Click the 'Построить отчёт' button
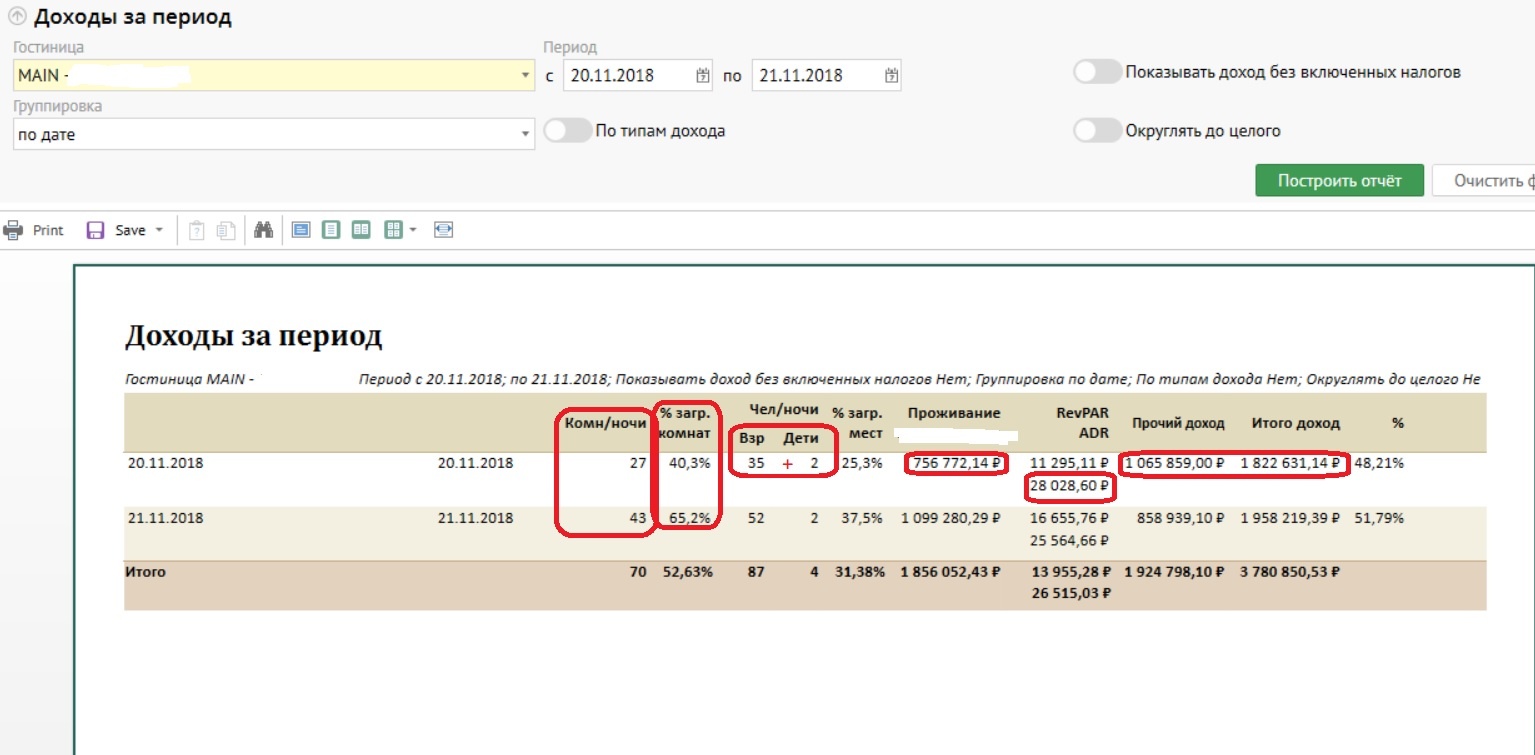This screenshot has width=1535, height=755. [1339, 181]
